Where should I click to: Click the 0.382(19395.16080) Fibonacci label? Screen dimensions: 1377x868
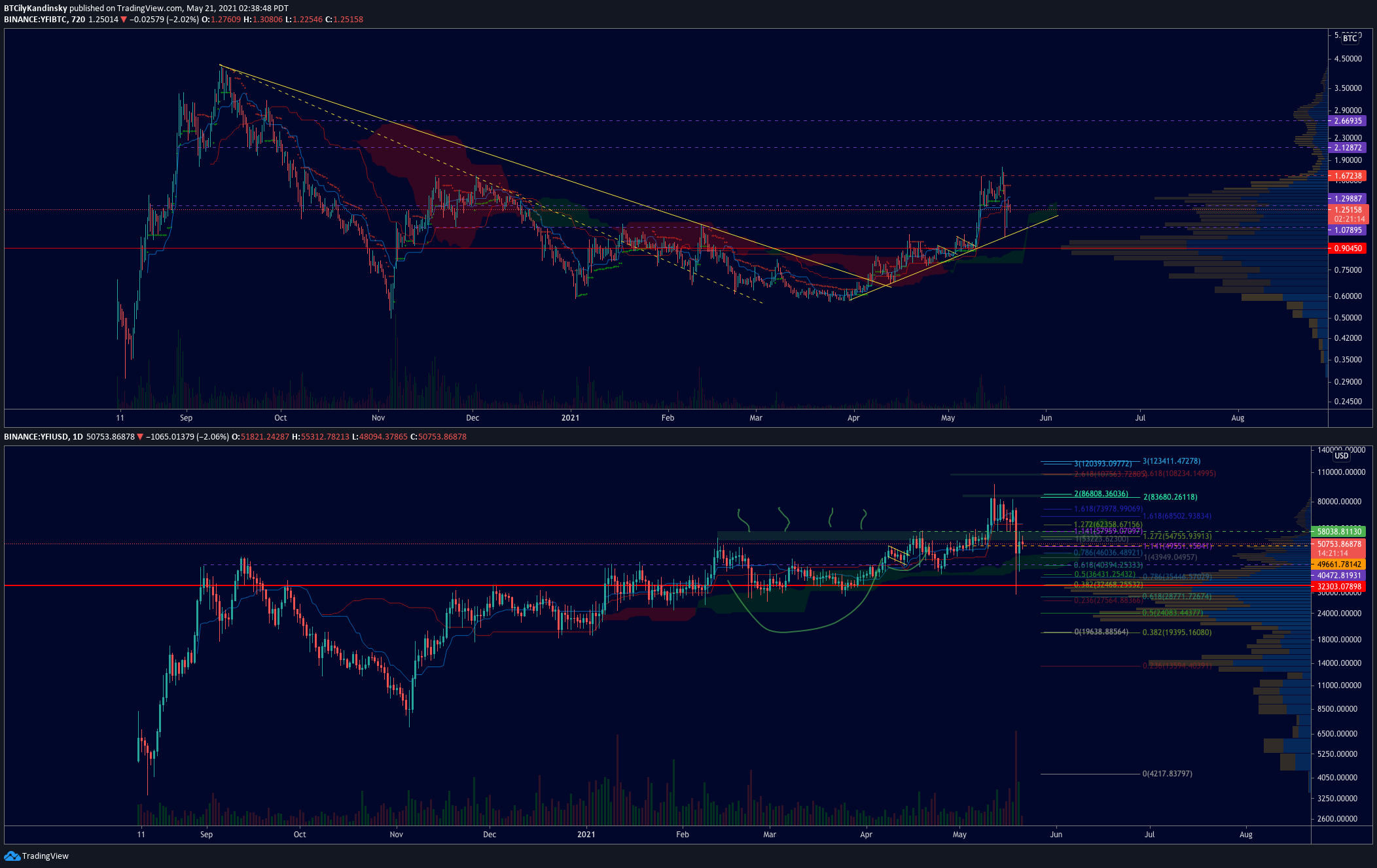coord(1177,633)
